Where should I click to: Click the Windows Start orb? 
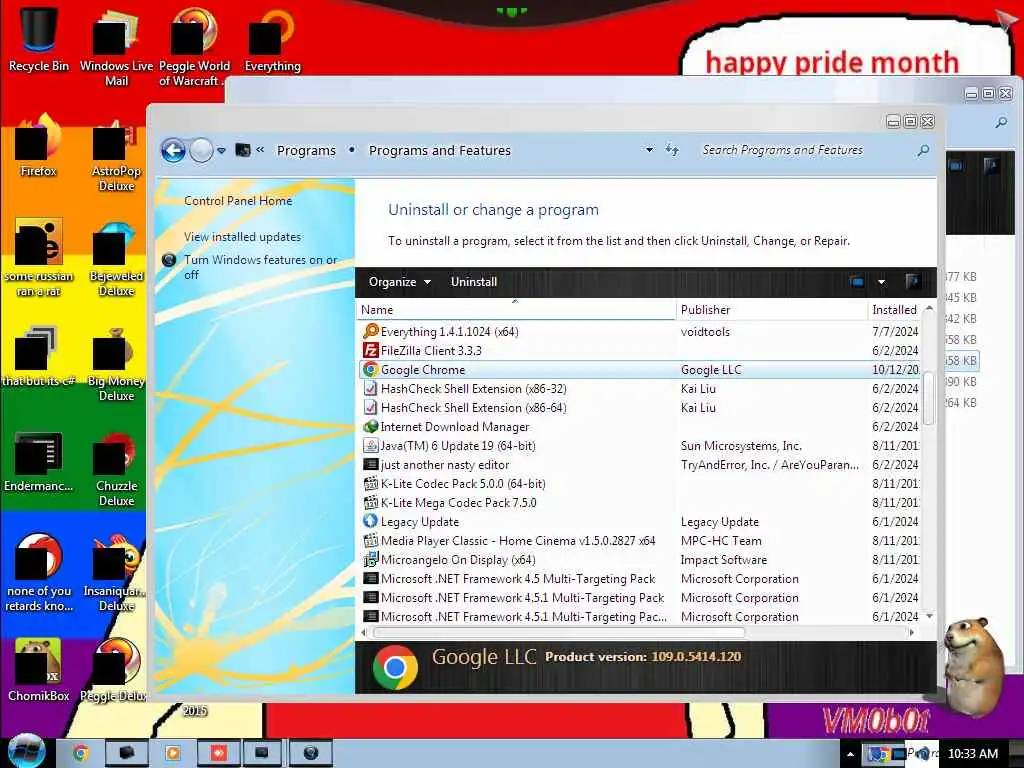pos(25,751)
